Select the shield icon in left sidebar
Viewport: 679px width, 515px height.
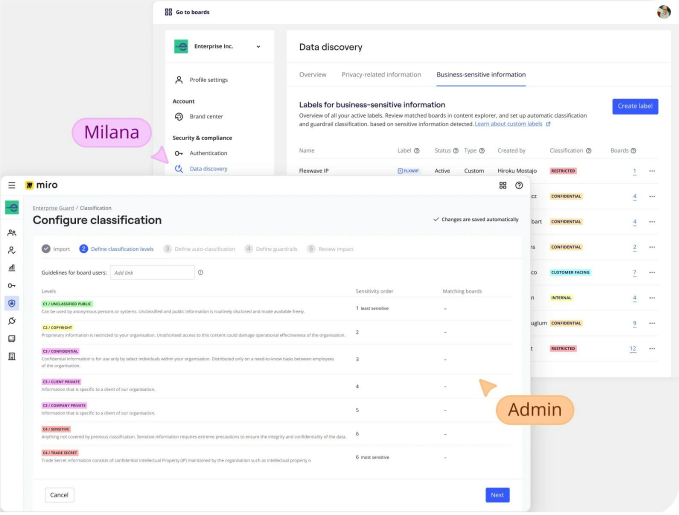pyautogui.click(x=12, y=303)
